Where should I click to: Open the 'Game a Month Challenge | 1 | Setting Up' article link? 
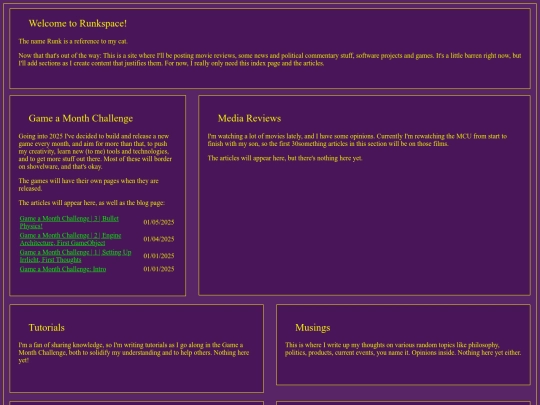[75, 256]
